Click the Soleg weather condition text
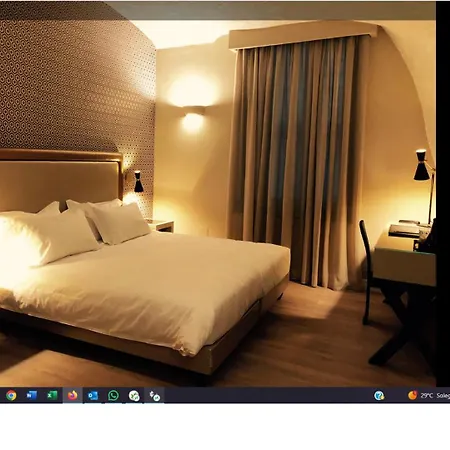Image resolution: width=450 pixels, height=450 pixels. coord(443,396)
